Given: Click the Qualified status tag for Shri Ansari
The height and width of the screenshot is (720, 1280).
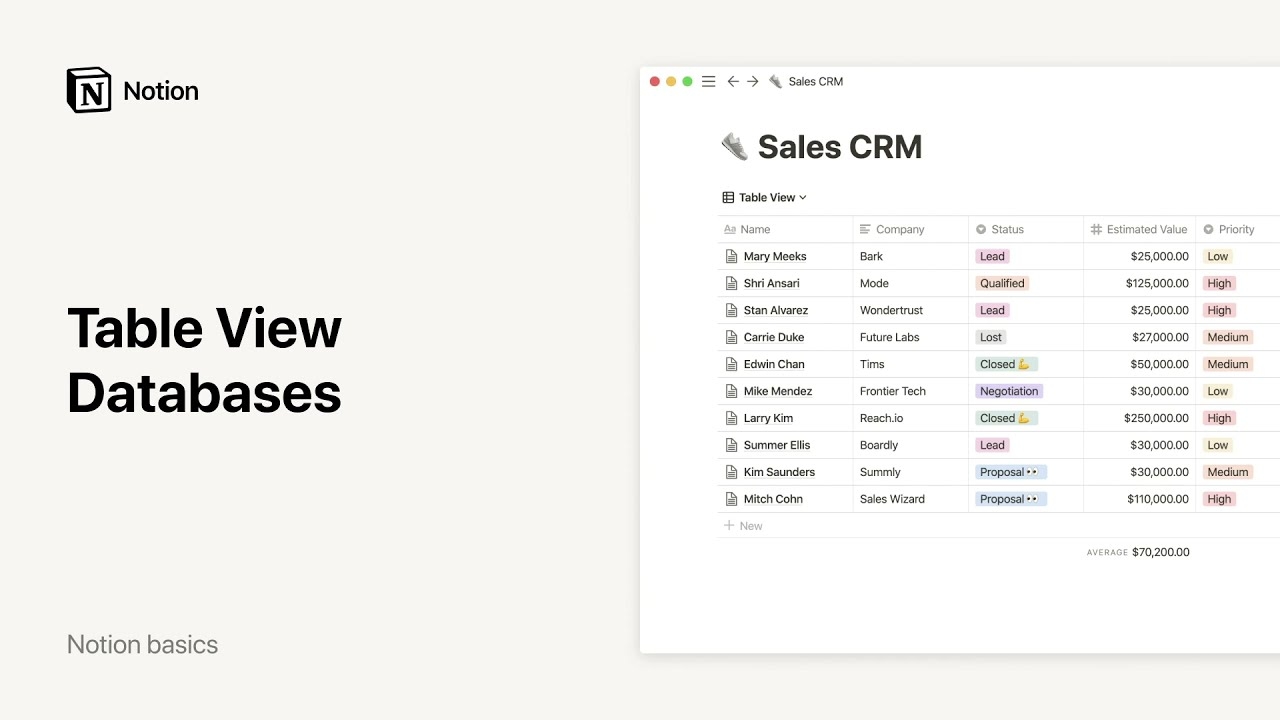Looking at the screenshot, I should (x=1001, y=284).
